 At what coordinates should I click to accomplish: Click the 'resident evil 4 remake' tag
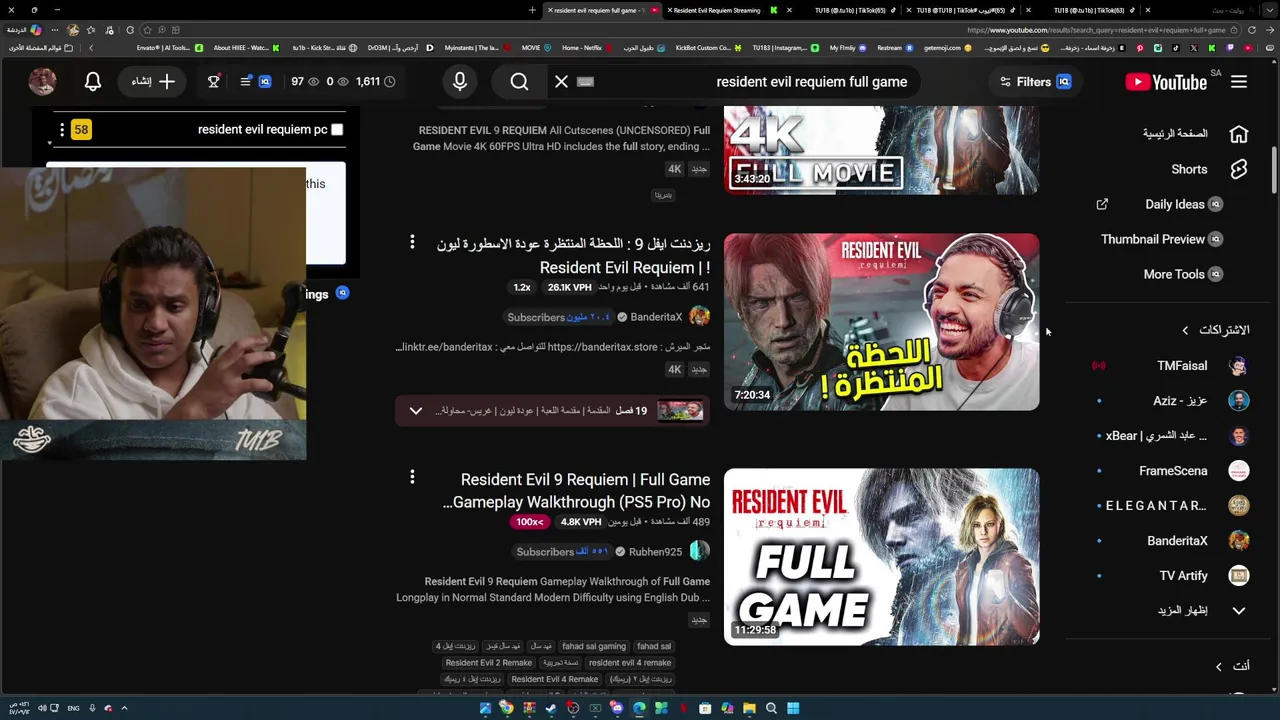tap(629, 663)
